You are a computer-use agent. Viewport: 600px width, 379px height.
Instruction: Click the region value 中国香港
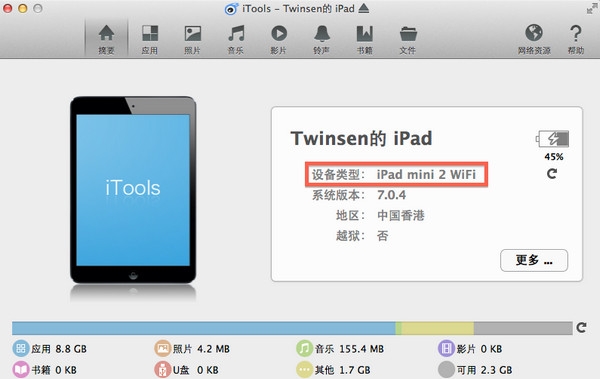(x=401, y=216)
